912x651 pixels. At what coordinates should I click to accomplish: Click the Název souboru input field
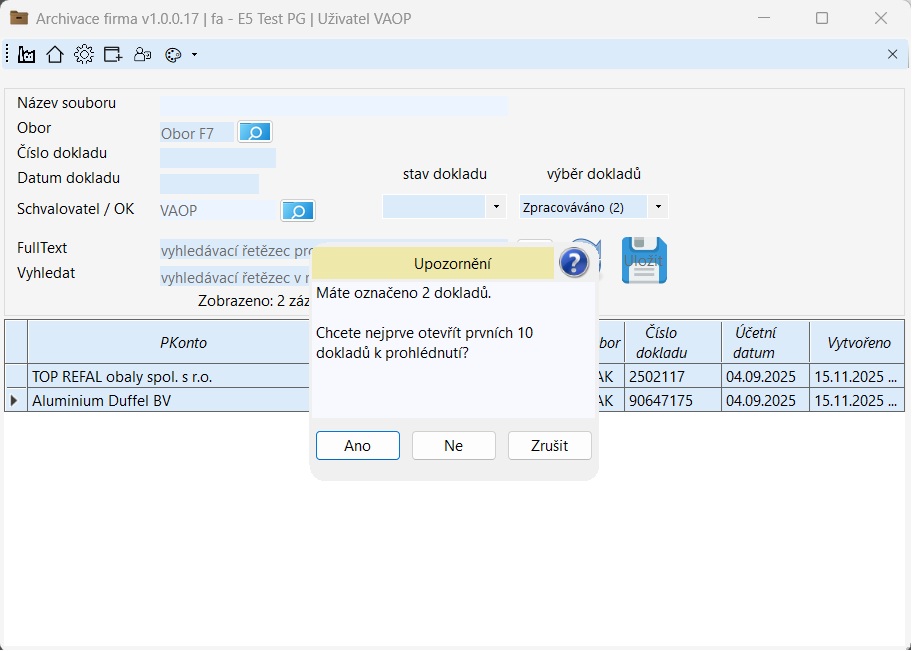333,104
